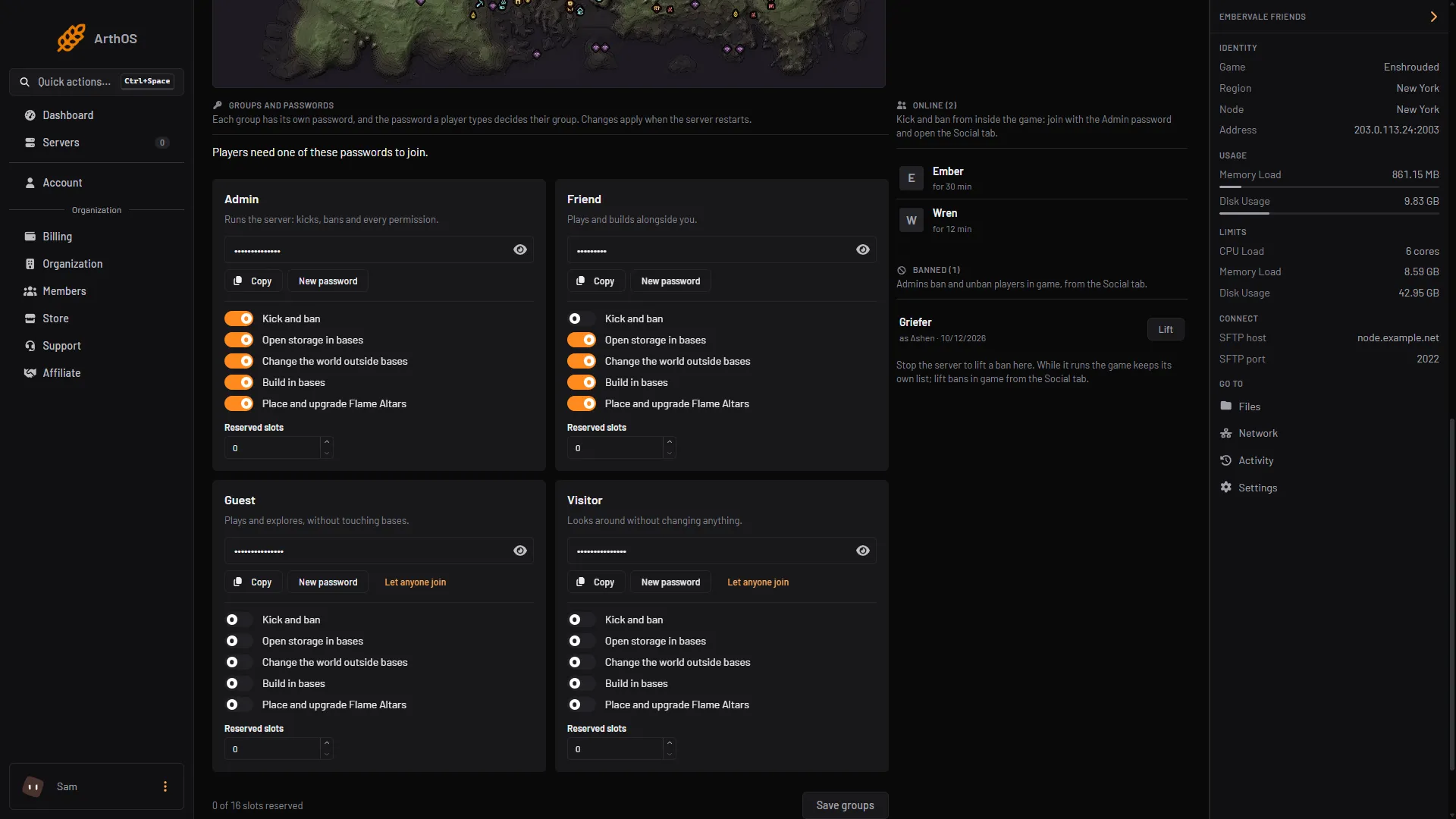1456x819 pixels.
Task: Open Quick actions search
Action: click(x=96, y=82)
